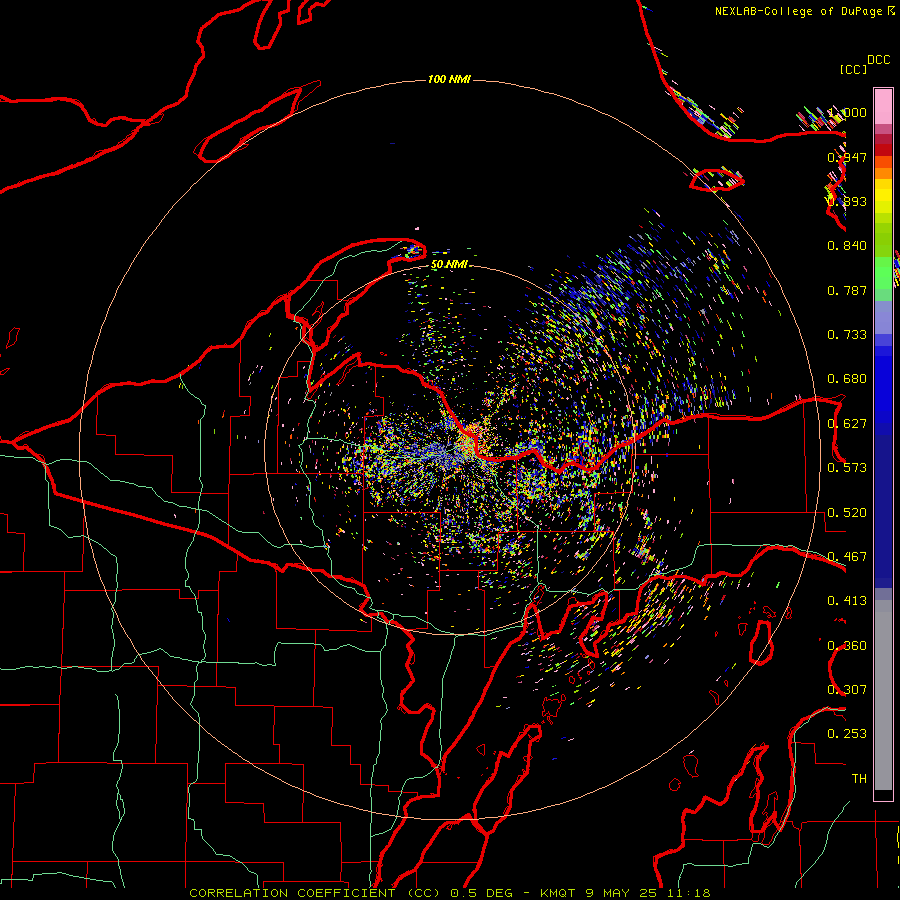The image size is (900, 900).
Task: Click the 0.360 scale value
Action: tap(847, 646)
